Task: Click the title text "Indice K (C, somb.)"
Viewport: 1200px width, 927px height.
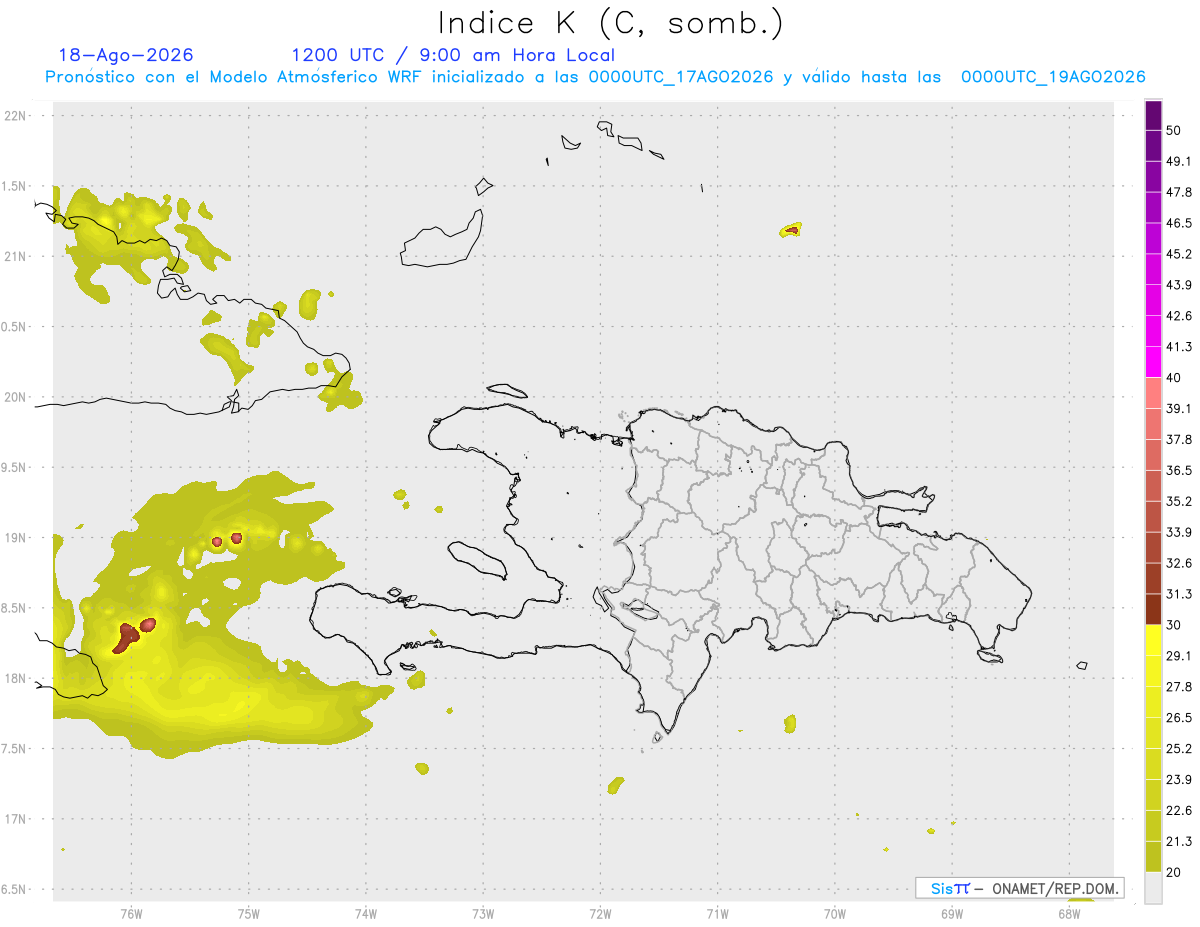Action: (610, 23)
